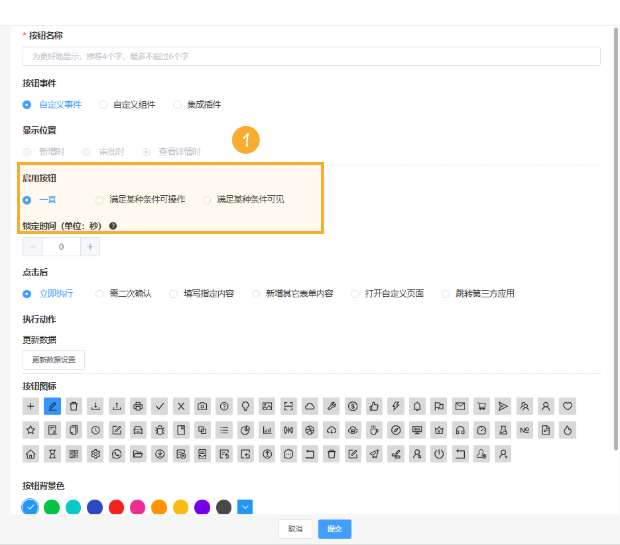Screen dimensions: 620x545
Task: Pick the star icon
Action: (30, 430)
